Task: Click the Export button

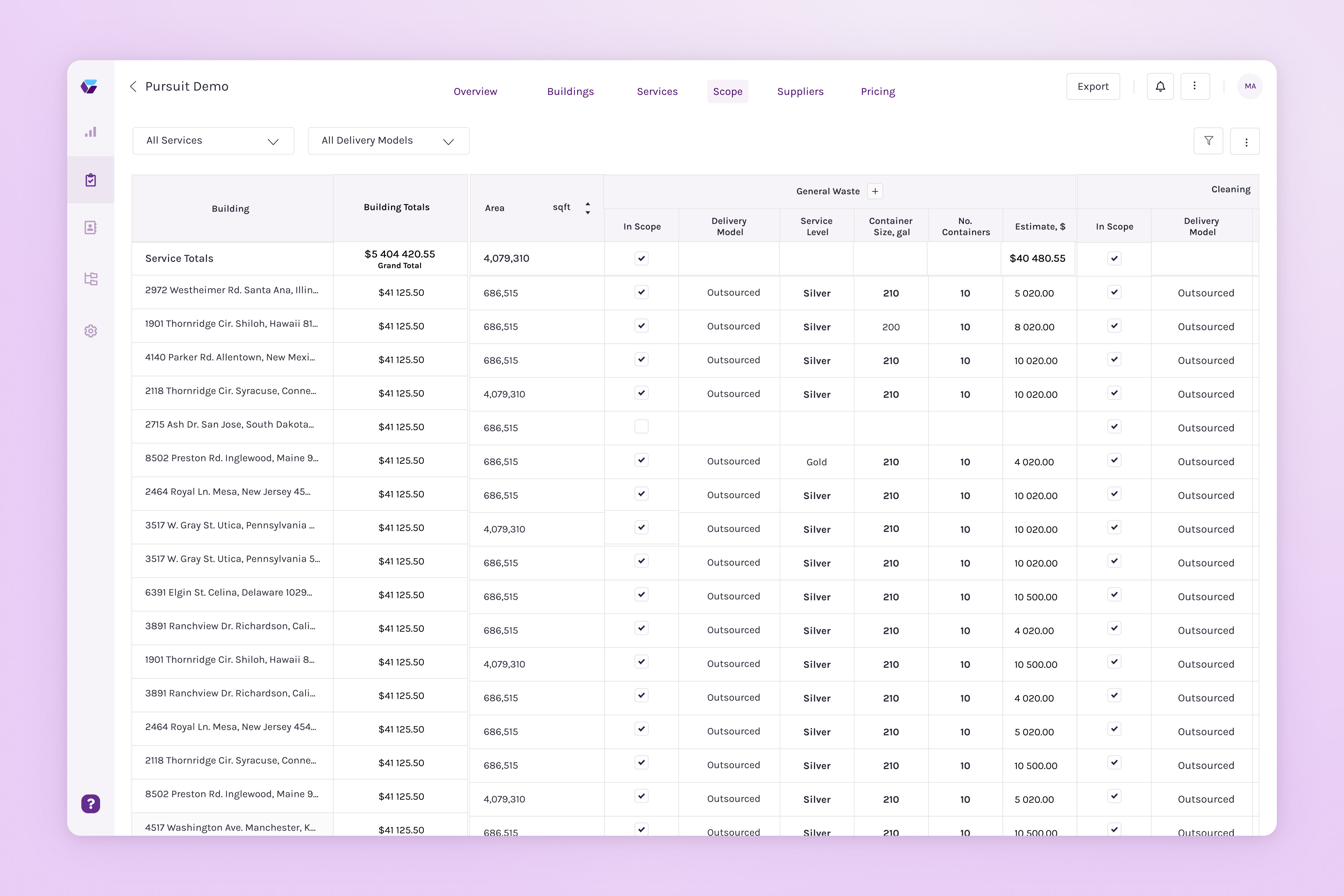Action: point(1093,86)
